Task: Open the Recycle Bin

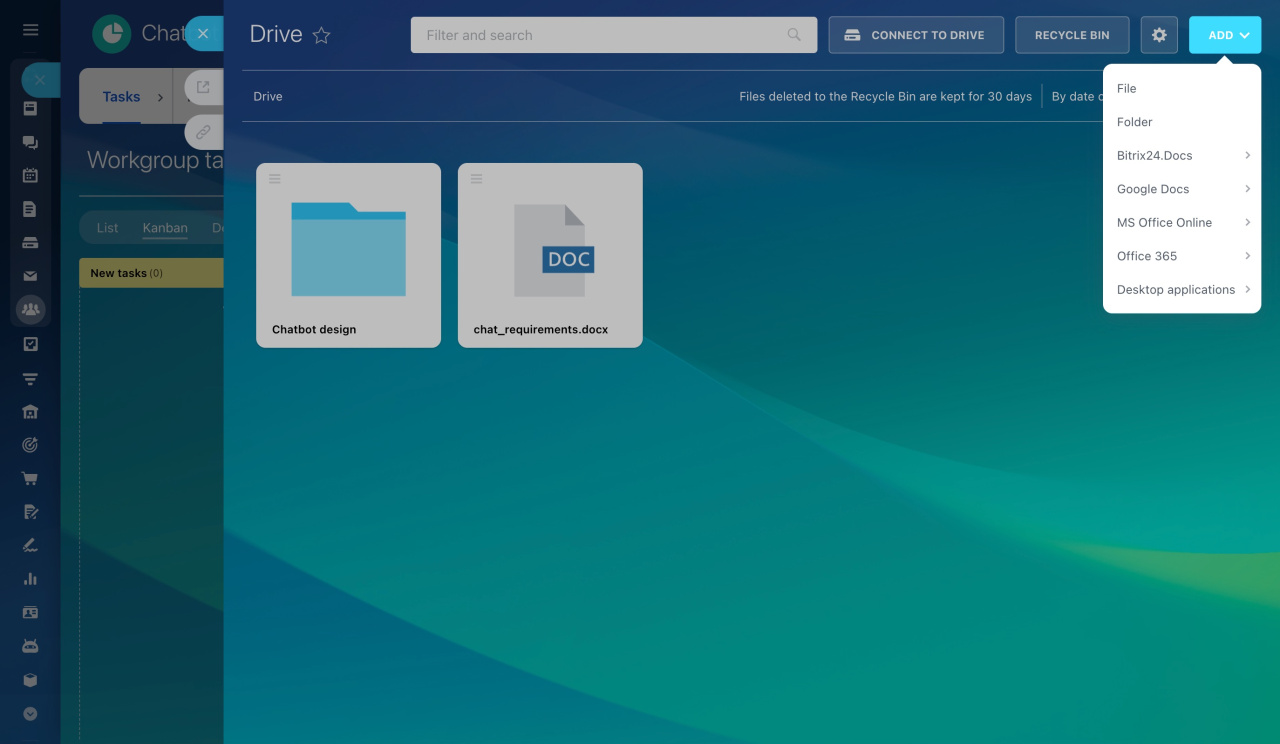Action: tap(1072, 35)
